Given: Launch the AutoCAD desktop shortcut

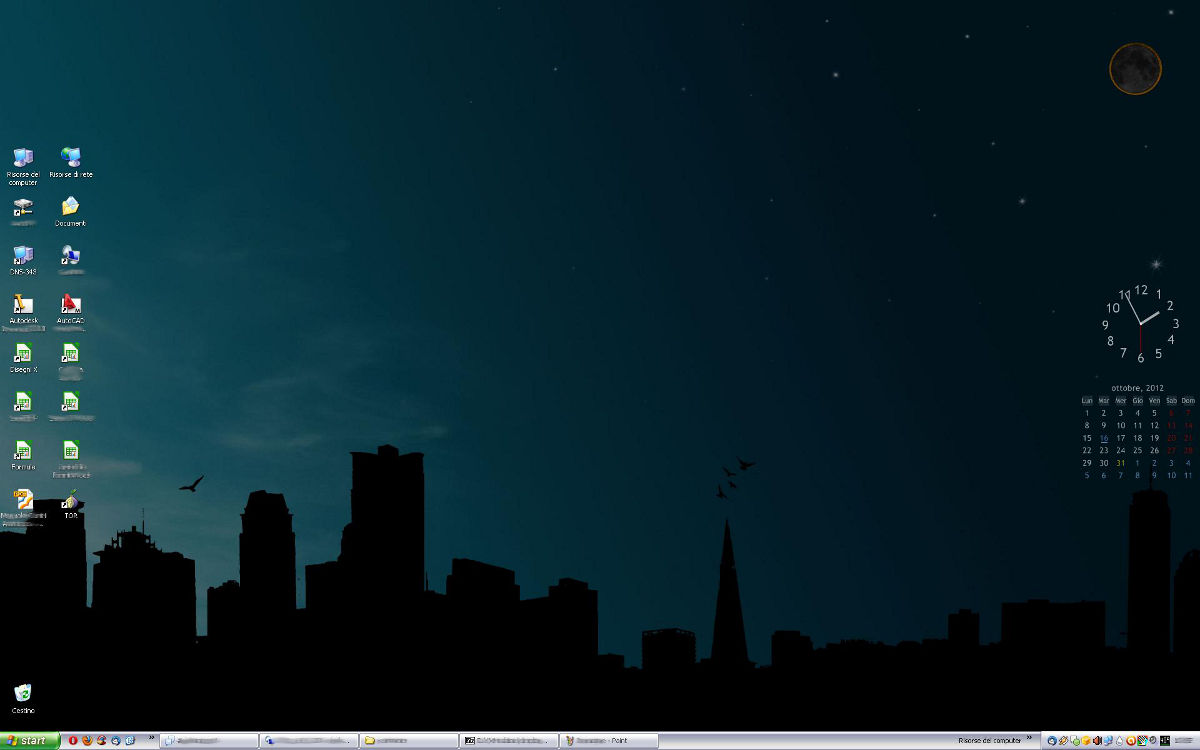Looking at the screenshot, I should click(x=70, y=304).
